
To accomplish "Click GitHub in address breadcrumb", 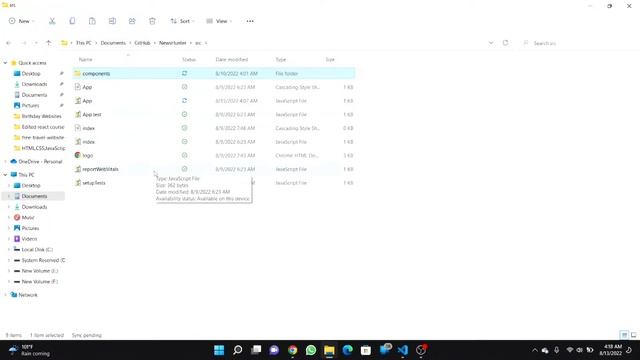I will [x=142, y=43].
